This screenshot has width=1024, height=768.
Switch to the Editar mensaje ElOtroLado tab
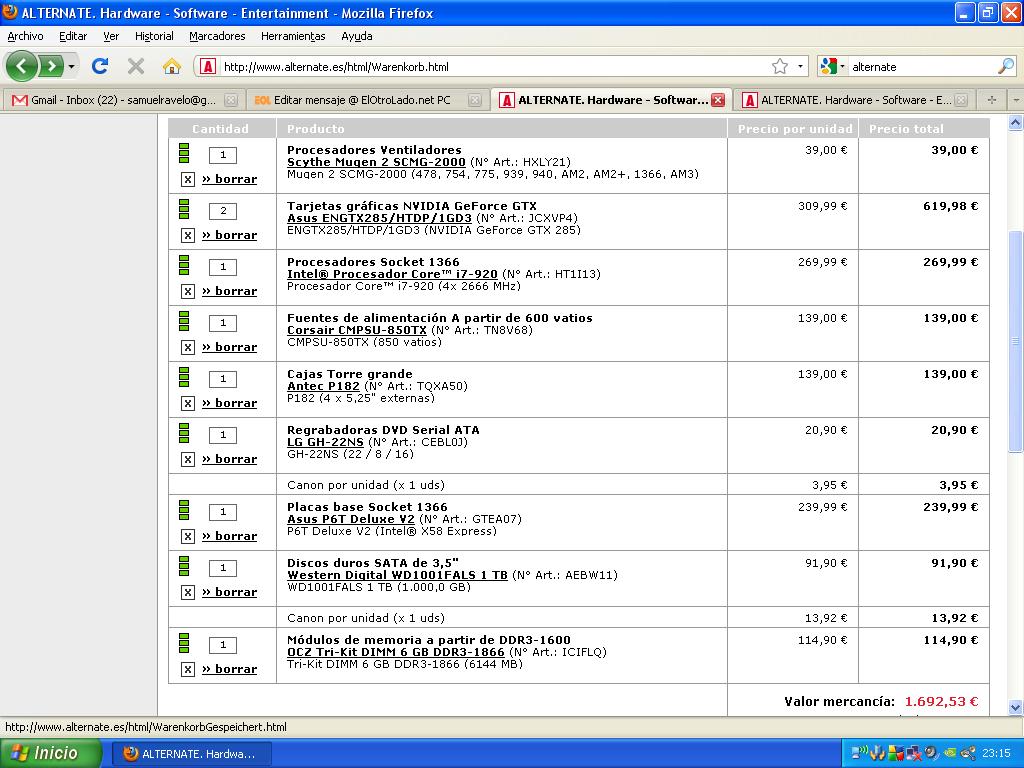pos(366,100)
